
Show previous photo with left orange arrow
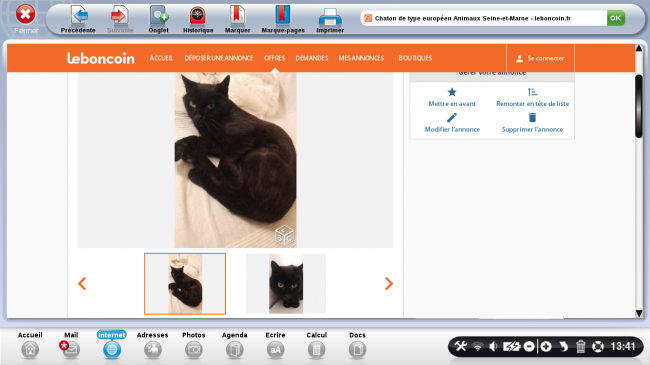pyautogui.click(x=82, y=284)
